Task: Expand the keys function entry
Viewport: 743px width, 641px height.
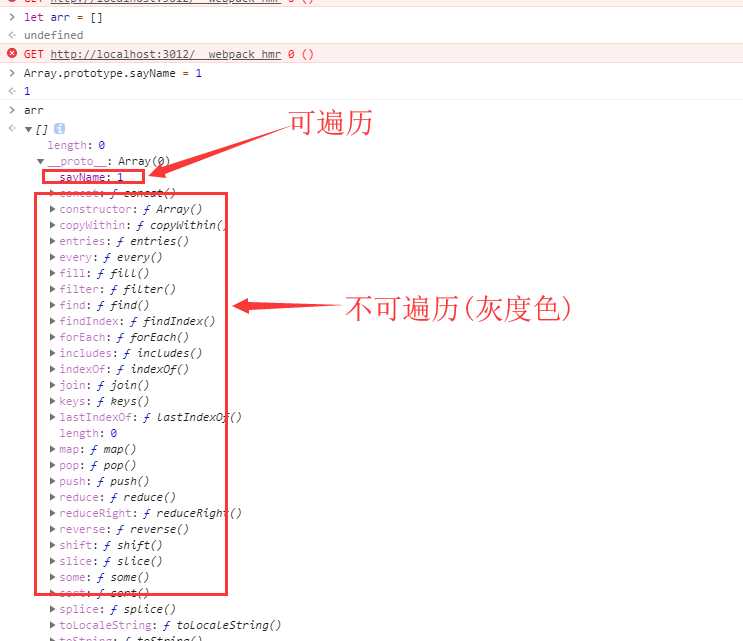Action: [53, 401]
